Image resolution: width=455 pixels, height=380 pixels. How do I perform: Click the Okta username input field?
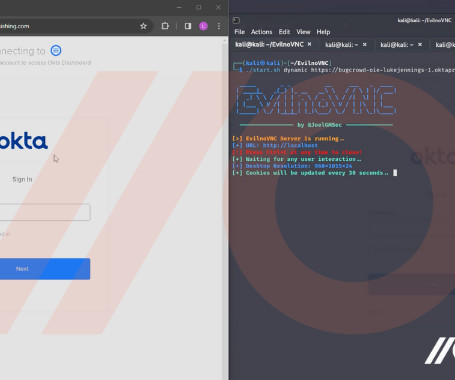(45, 212)
